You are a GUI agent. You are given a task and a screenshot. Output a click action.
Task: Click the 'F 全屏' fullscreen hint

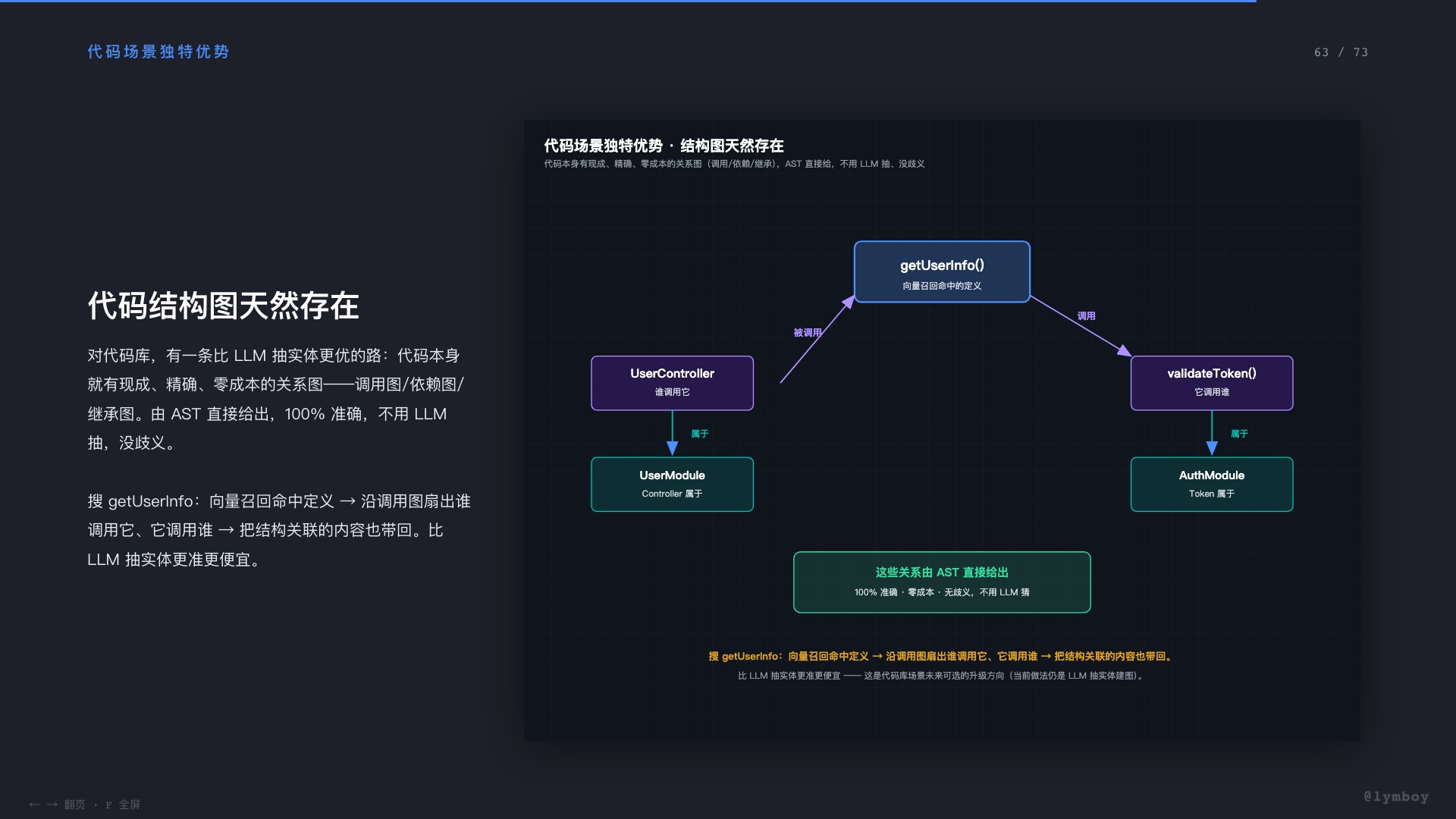coord(123,805)
